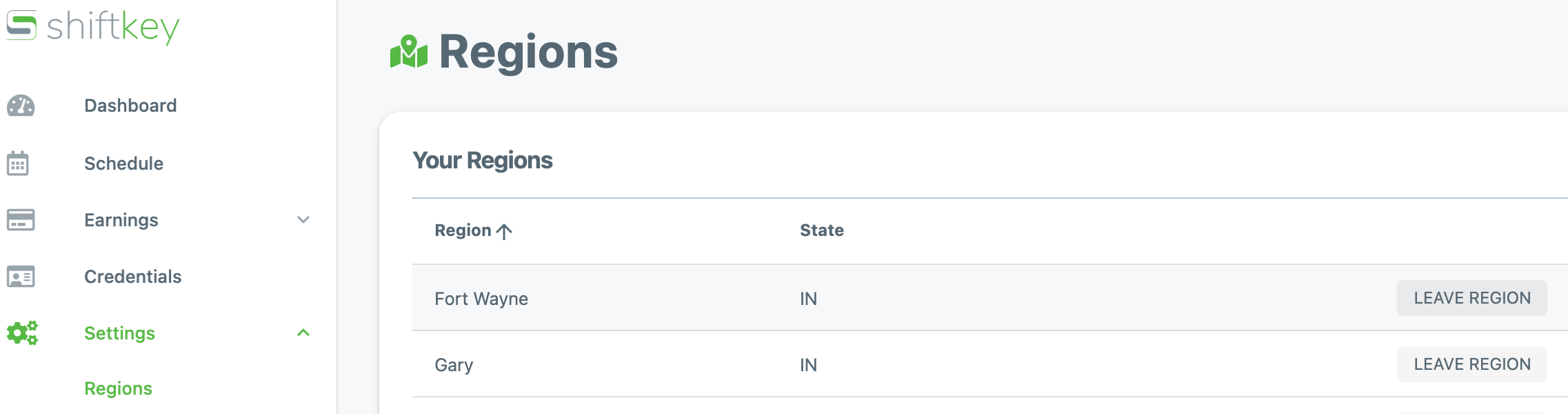Open the Dashboard menu item
The height and width of the screenshot is (414, 1568).
tap(130, 106)
